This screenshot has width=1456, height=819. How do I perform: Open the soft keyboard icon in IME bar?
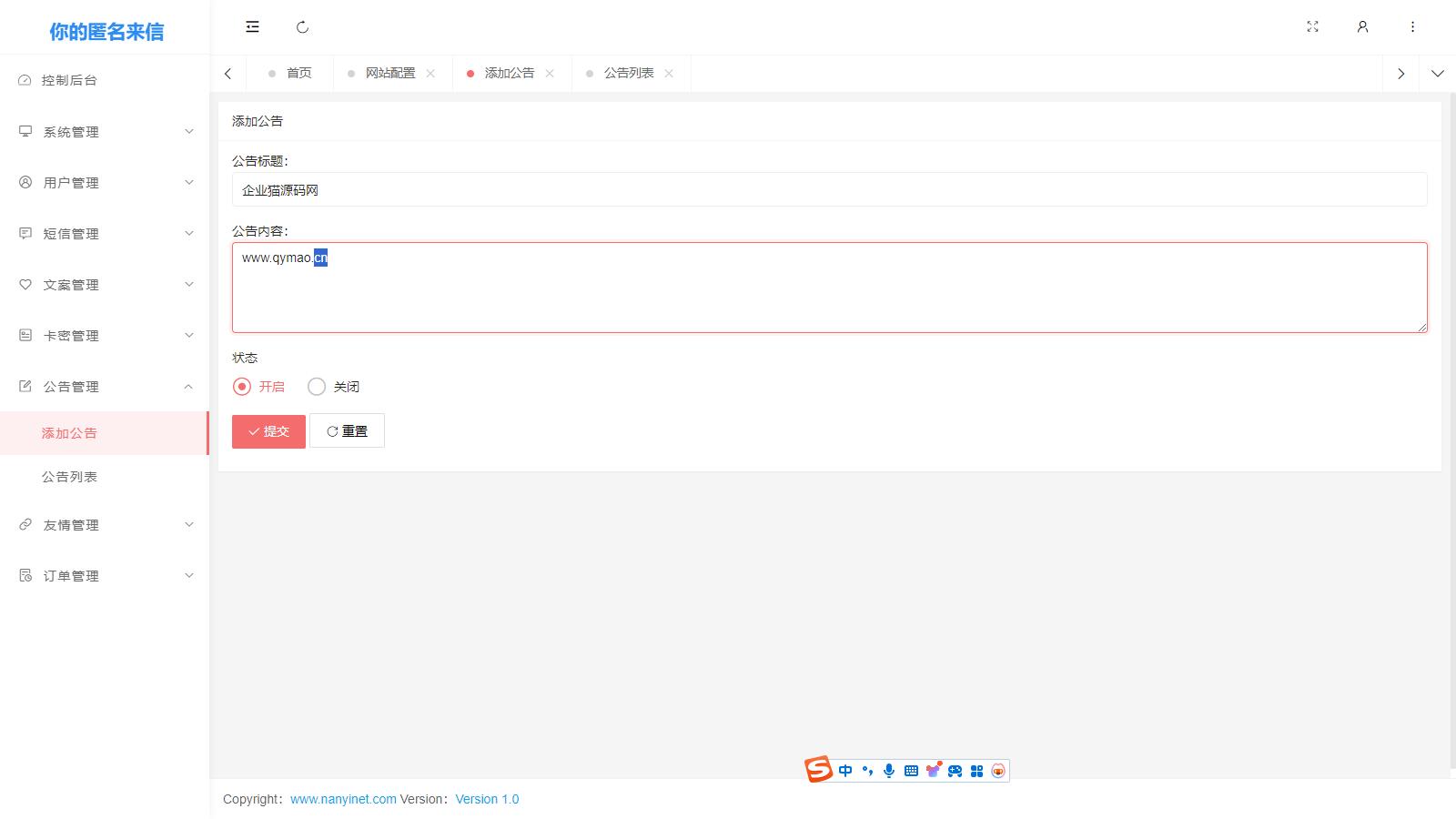click(911, 771)
